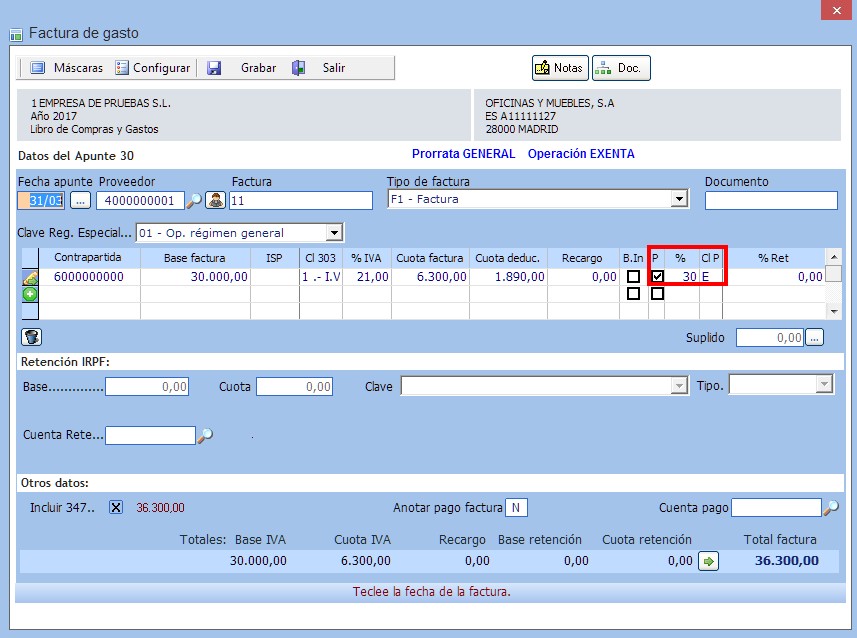The image size is (857, 638).
Task: Click the Cuenta Rete... input field
Action: point(150,435)
